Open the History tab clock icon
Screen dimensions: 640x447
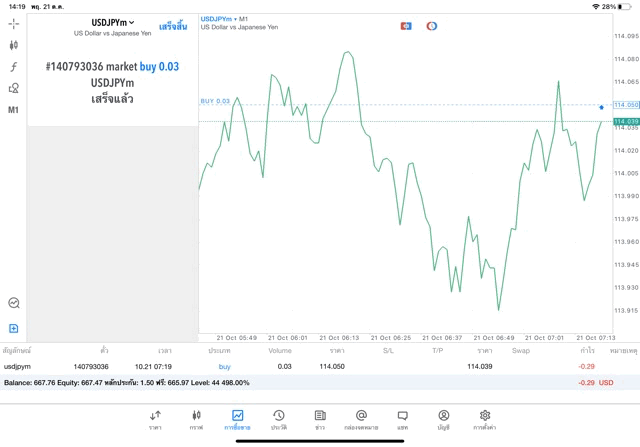(x=279, y=419)
